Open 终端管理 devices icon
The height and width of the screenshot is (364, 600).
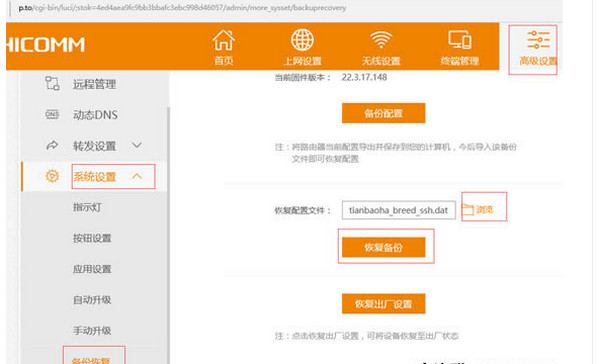tap(460, 39)
